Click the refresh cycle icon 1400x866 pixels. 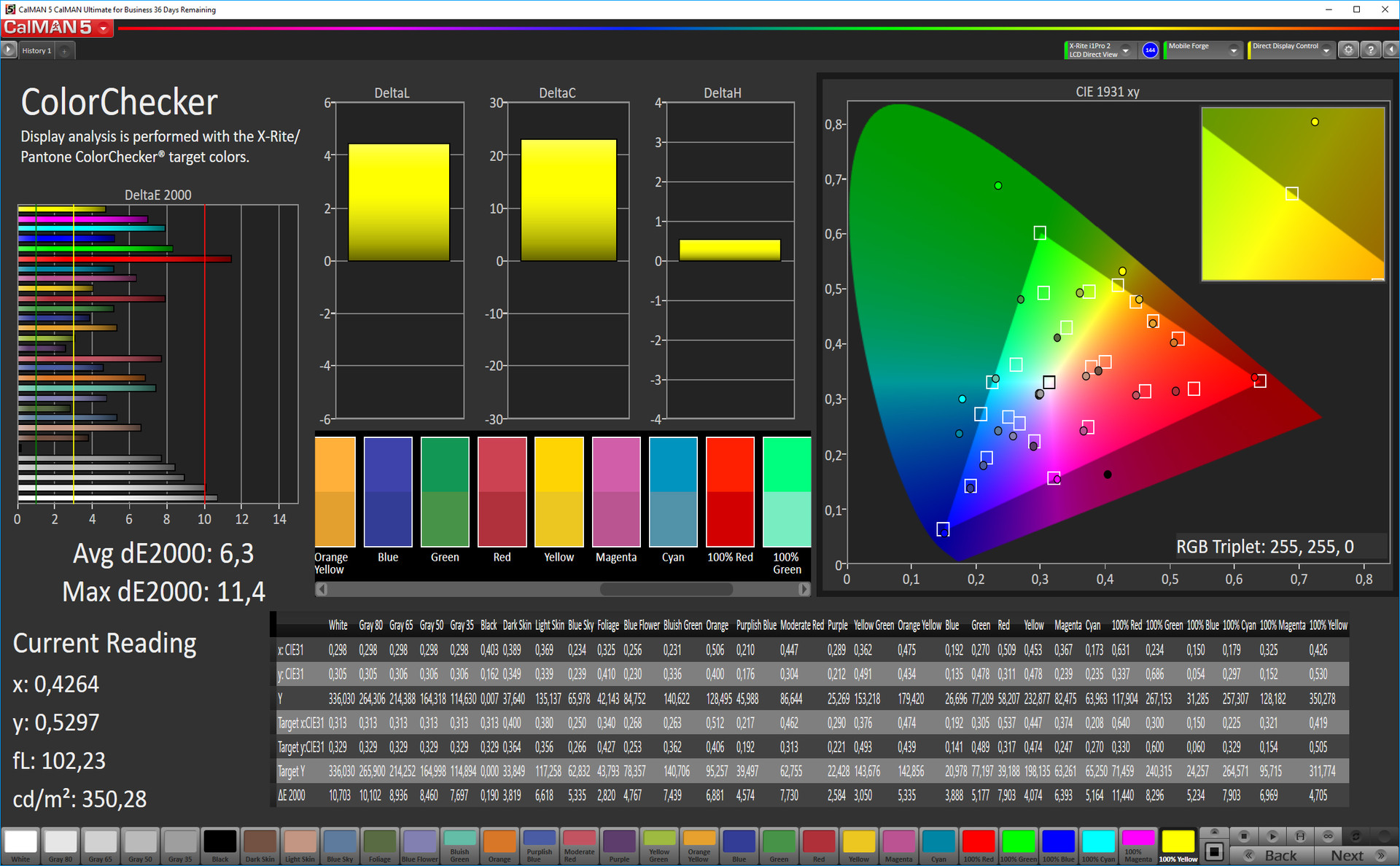click(x=1356, y=835)
